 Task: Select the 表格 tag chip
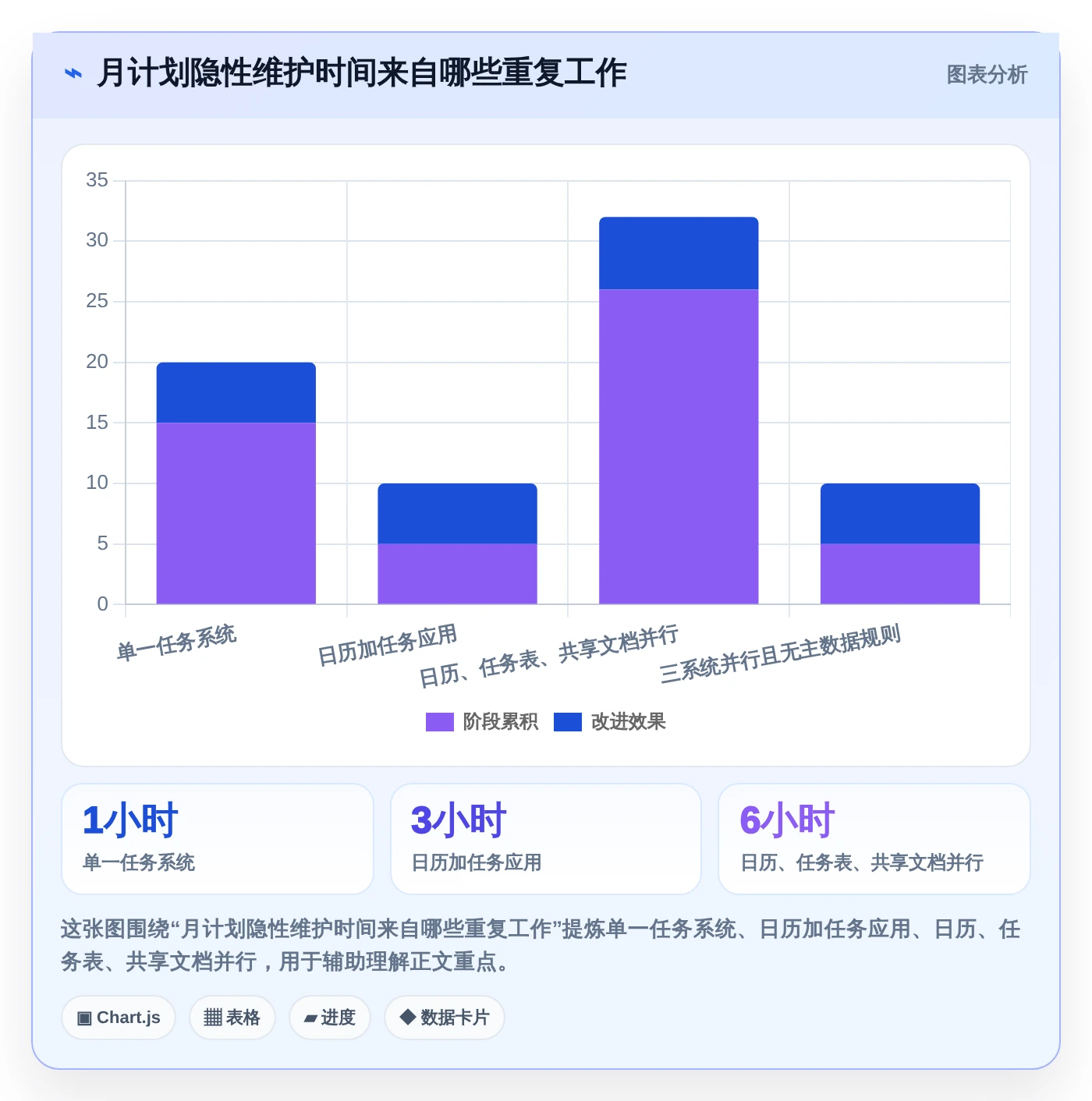232,1018
